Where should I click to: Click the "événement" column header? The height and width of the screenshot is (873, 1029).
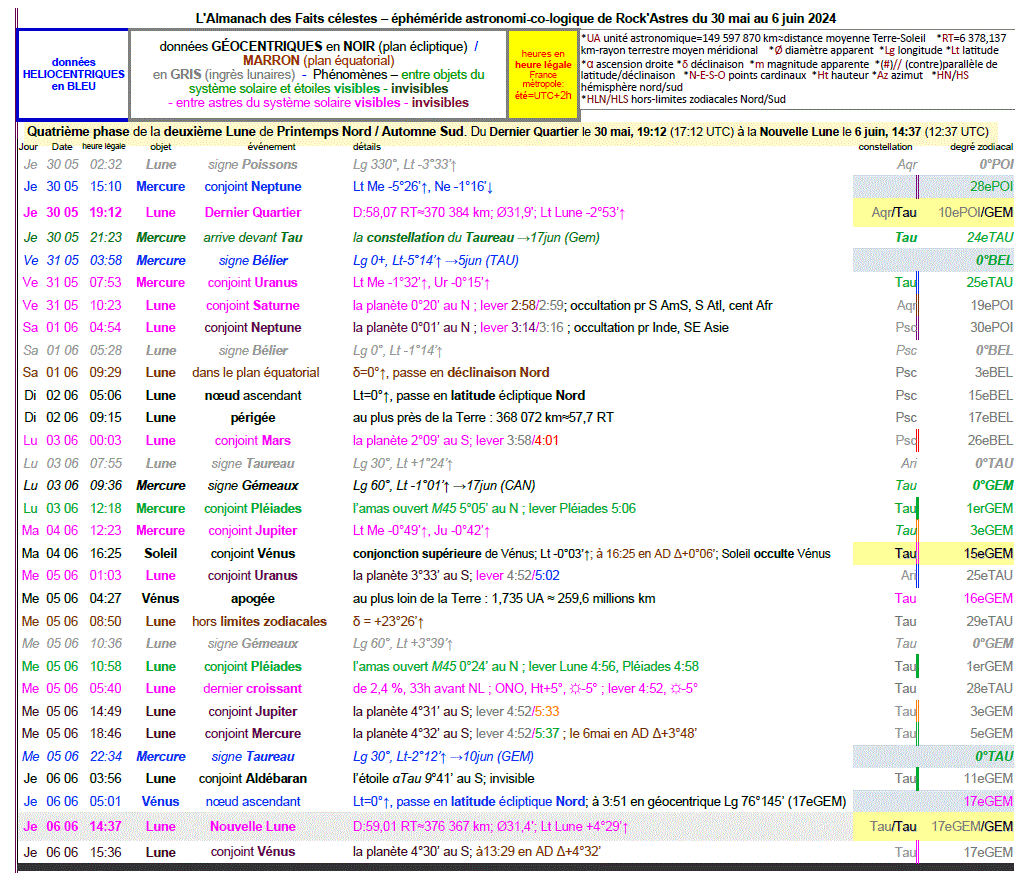pos(272,146)
